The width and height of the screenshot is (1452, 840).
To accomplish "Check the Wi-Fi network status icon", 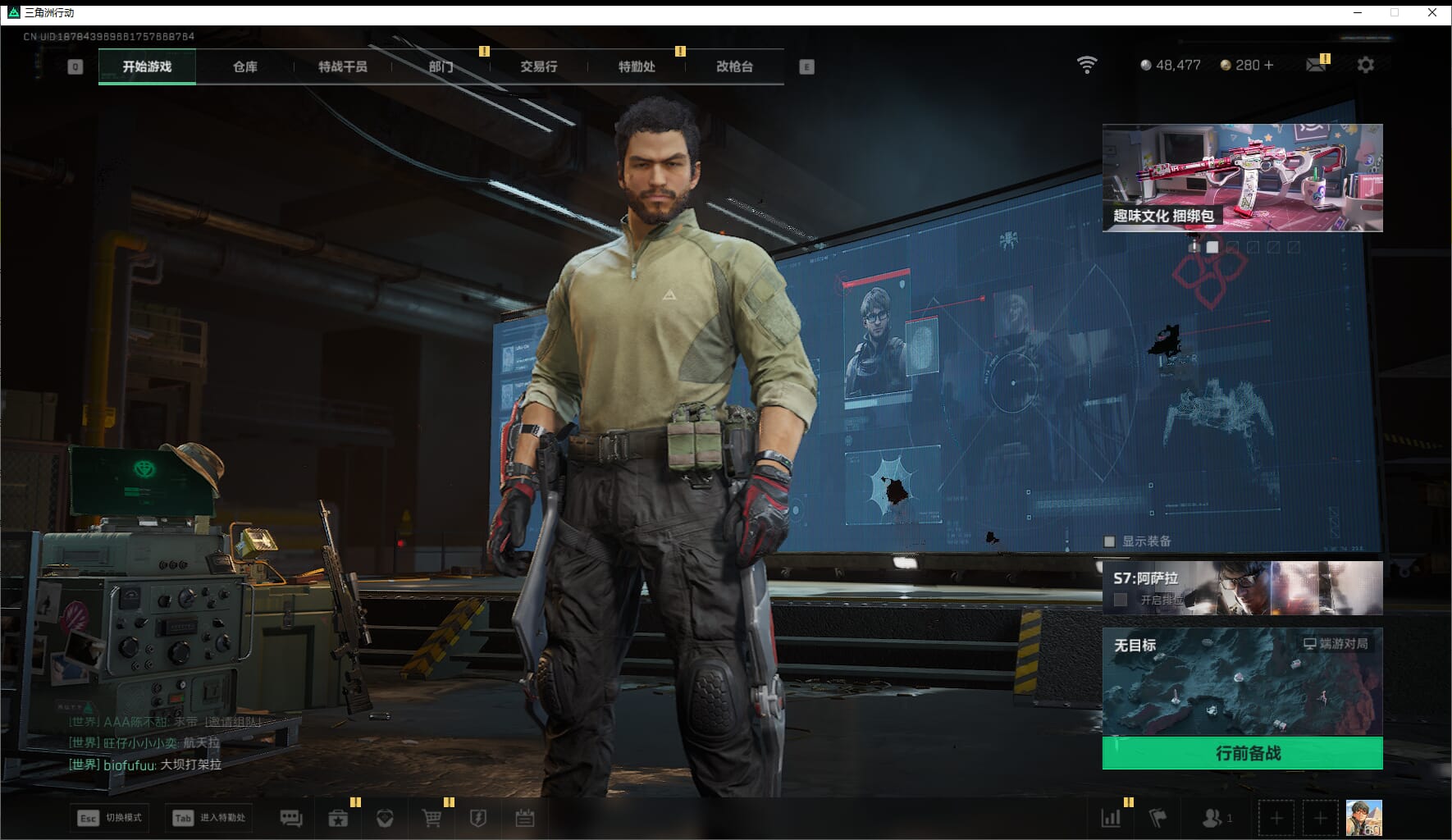I will point(1087,65).
